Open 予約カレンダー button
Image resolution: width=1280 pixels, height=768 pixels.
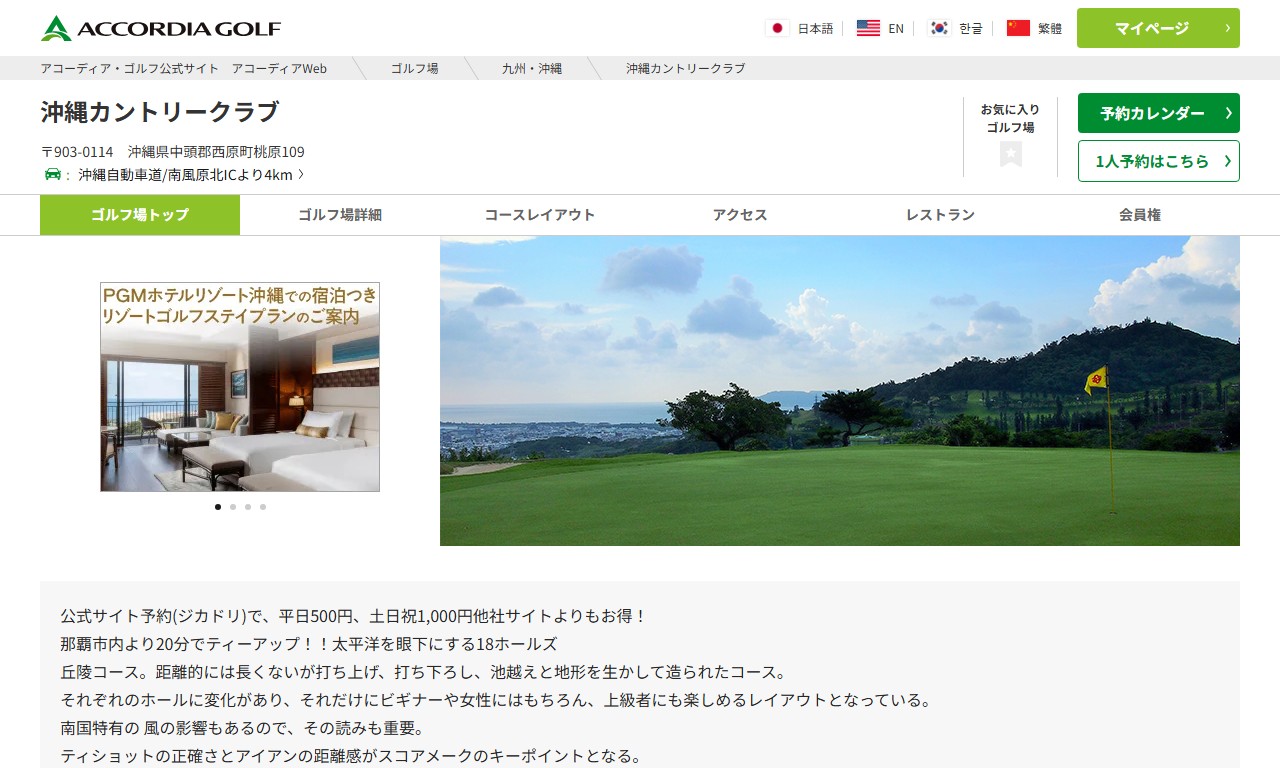pyautogui.click(x=1159, y=113)
